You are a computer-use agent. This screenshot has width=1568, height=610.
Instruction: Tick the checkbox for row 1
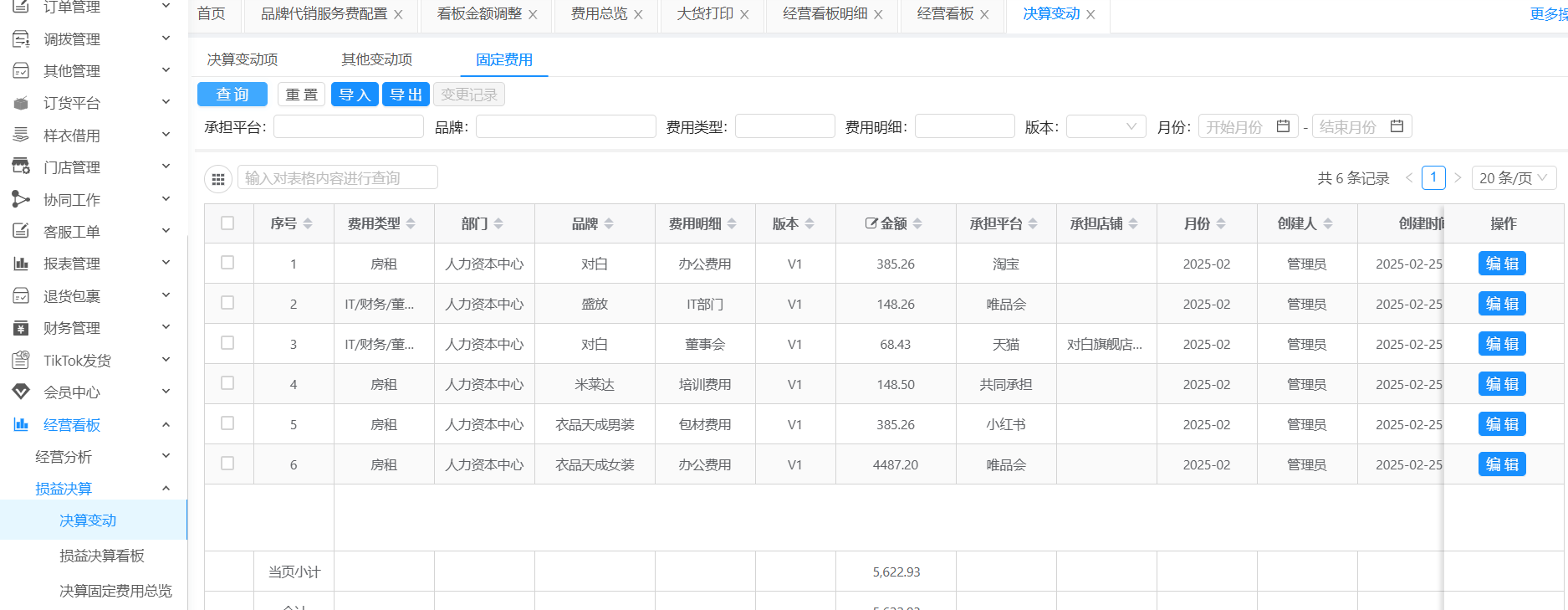tap(227, 263)
